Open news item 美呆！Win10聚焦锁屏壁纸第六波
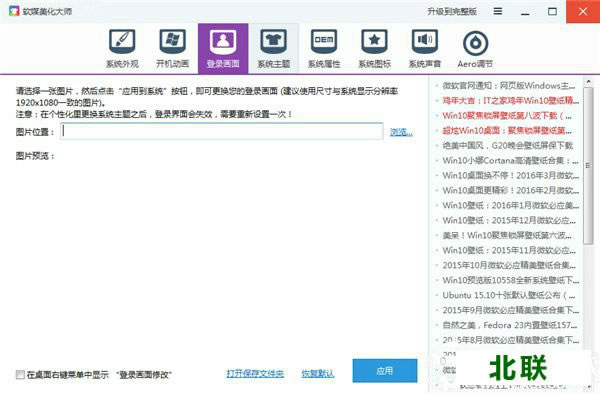This screenshot has width=600, height=394. coord(507,235)
